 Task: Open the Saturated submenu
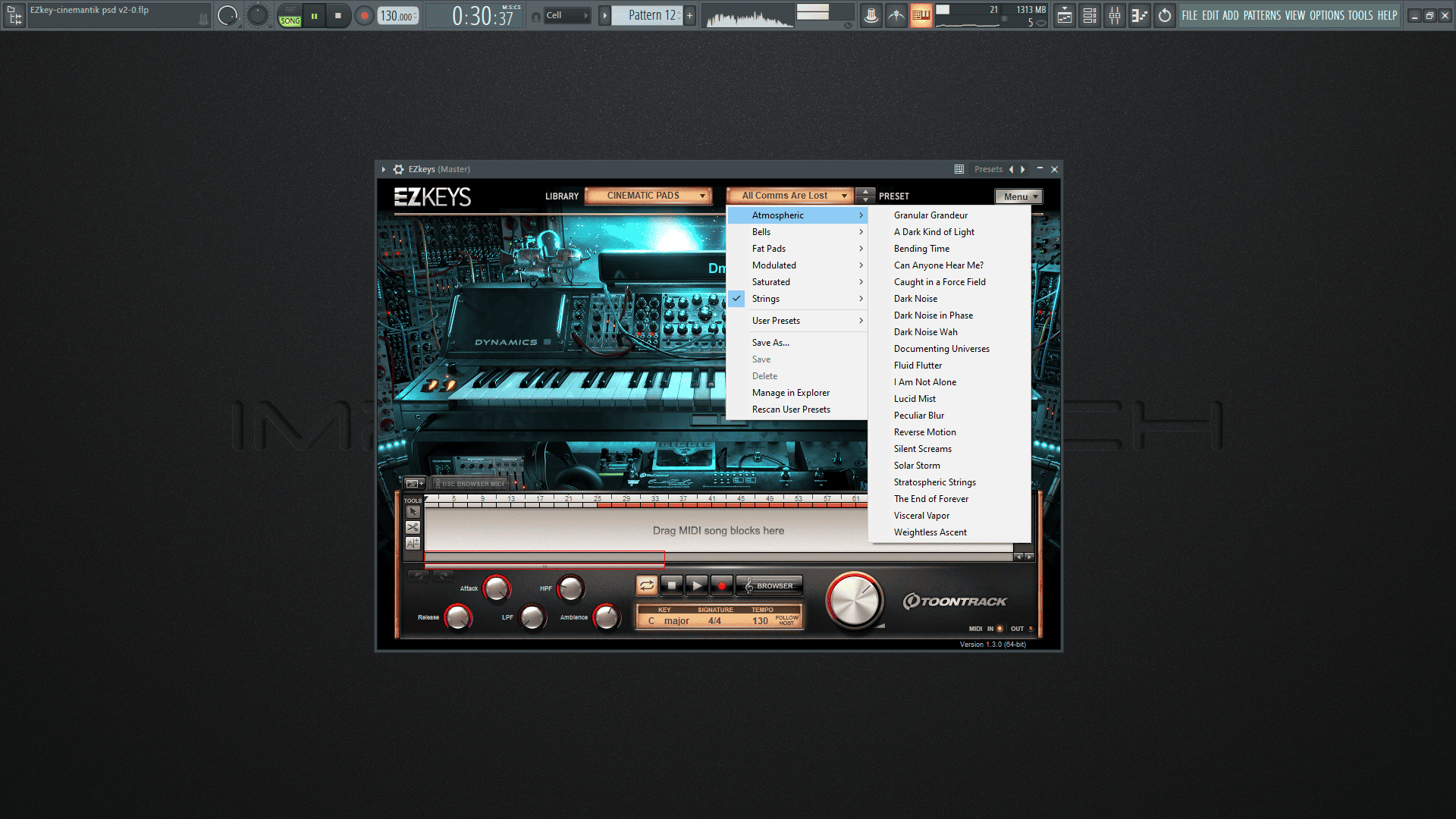pos(797,282)
